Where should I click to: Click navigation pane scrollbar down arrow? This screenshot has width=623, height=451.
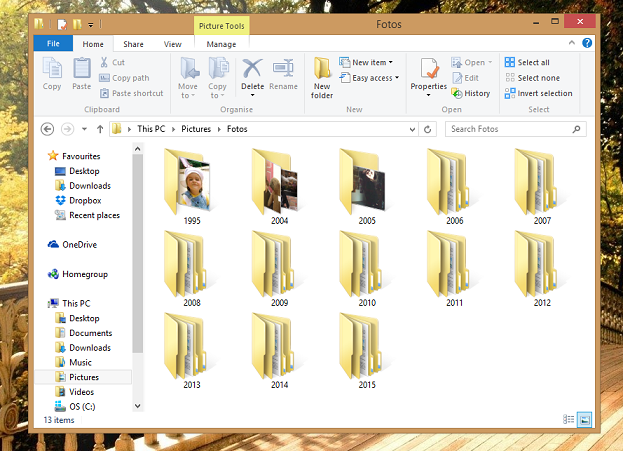(x=137, y=406)
